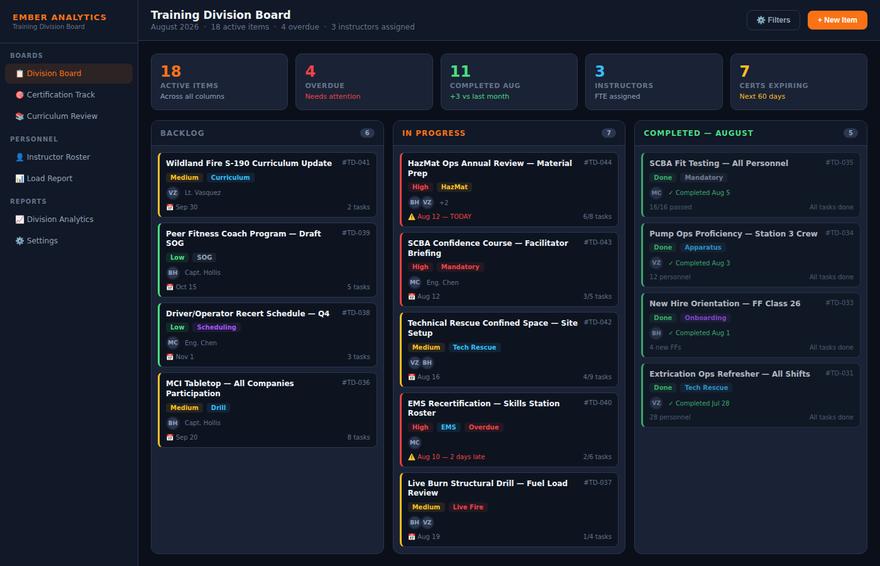Select the Instructors stat card
Screen dimensions: 880x566
click(x=653, y=82)
